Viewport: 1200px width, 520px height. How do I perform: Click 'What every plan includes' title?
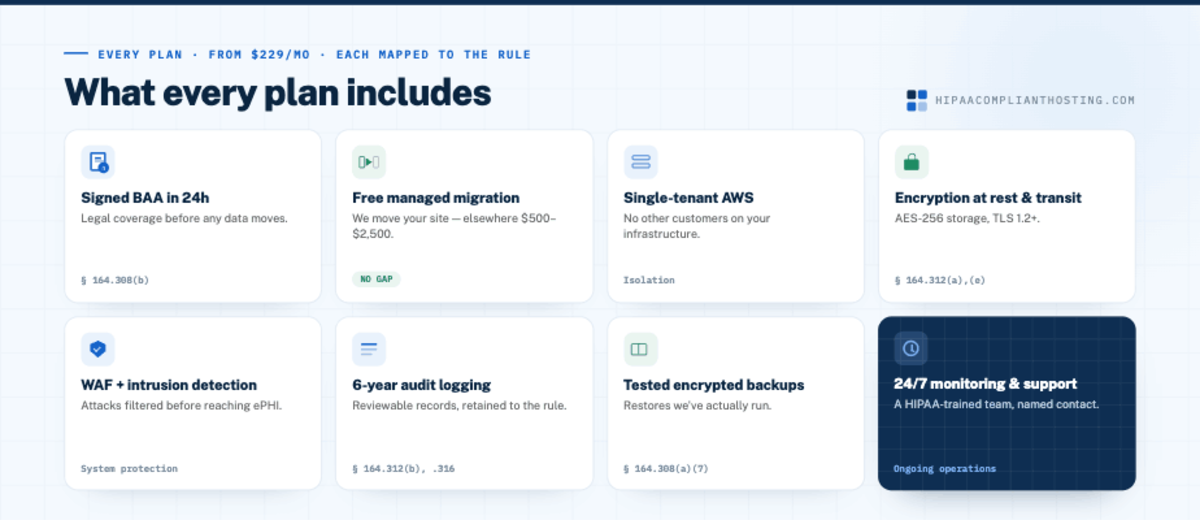click(278, 92)
